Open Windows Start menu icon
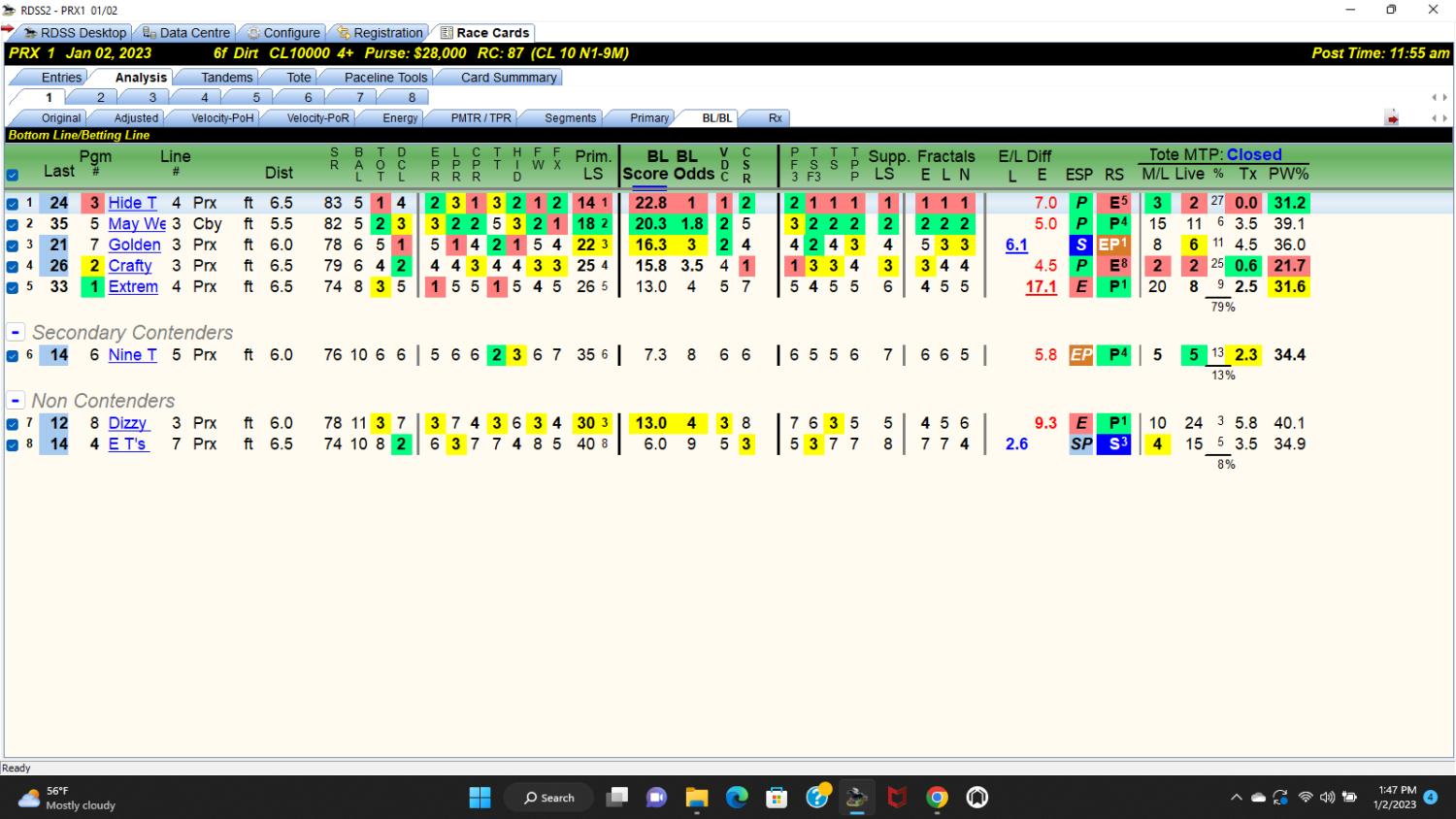Viewport: 1456px width, 819px height. pyautogui.click(x=480, y=798)
